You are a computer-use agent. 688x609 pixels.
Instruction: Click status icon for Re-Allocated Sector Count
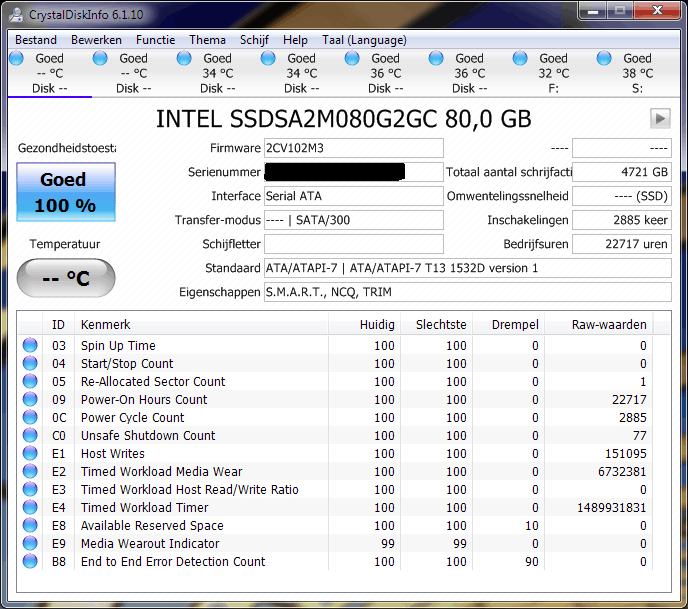coord(30,381)
